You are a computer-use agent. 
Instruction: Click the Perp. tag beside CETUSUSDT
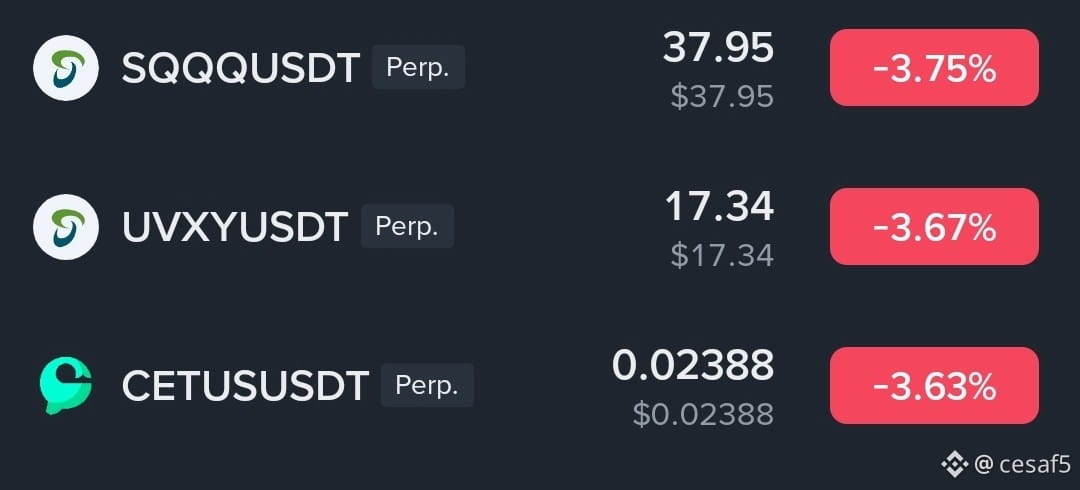427,385
